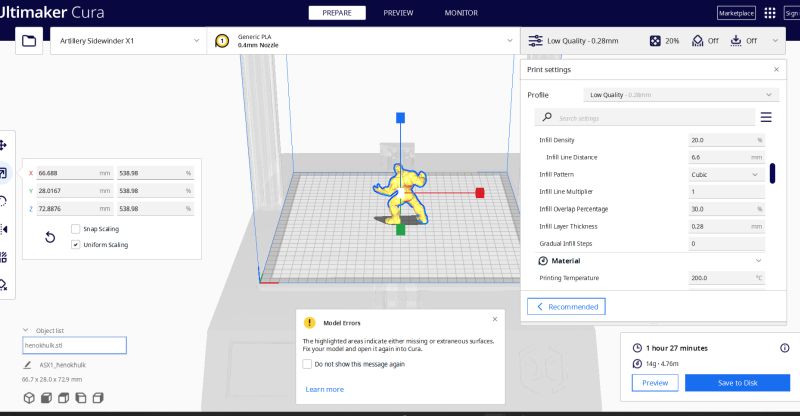Click the print settings scrollbar thumb
Image resolution: width=800 pixels, height=416 pixels.
[772, 173]
